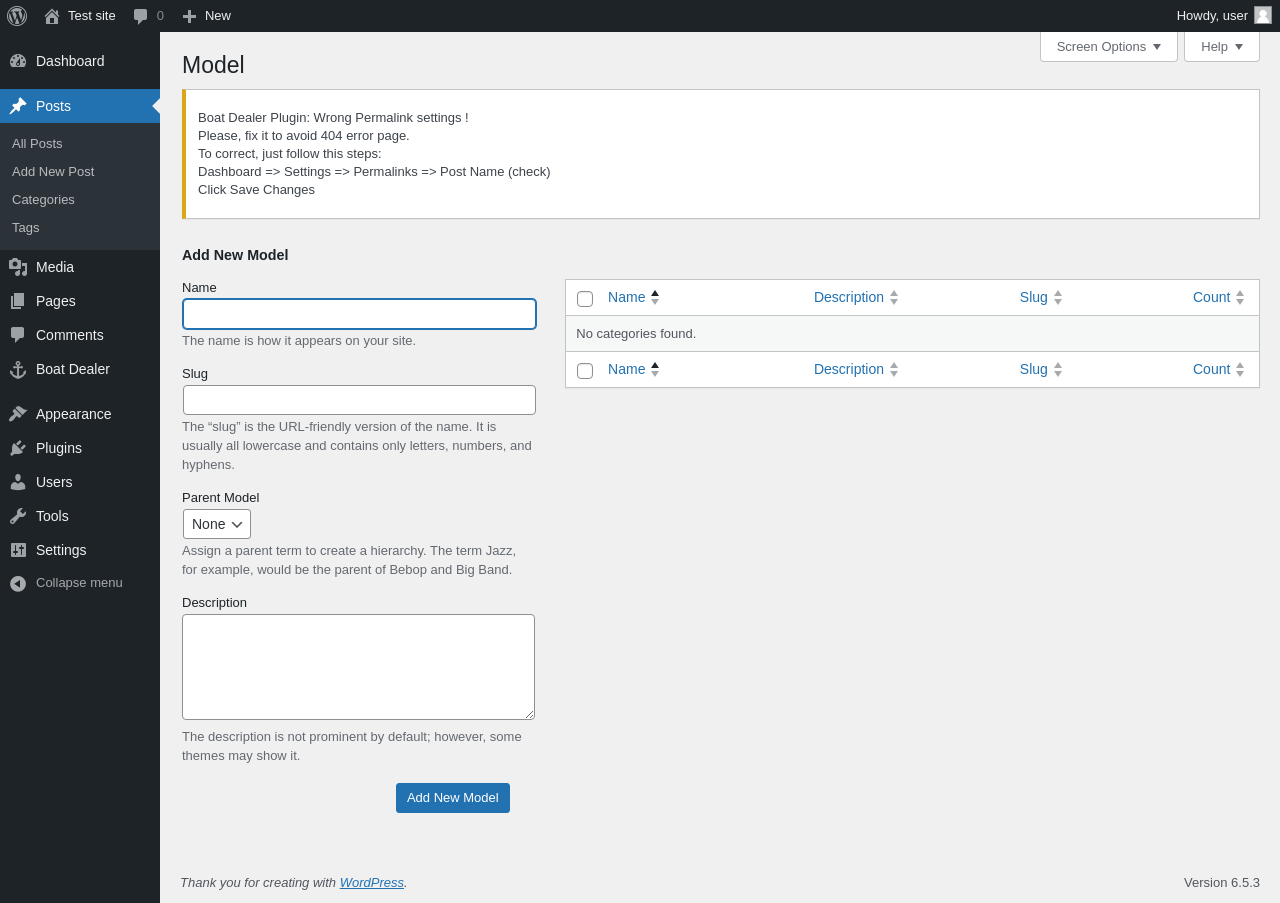Open the Test site home icon
1280x903 pixels.
point(52,16)
